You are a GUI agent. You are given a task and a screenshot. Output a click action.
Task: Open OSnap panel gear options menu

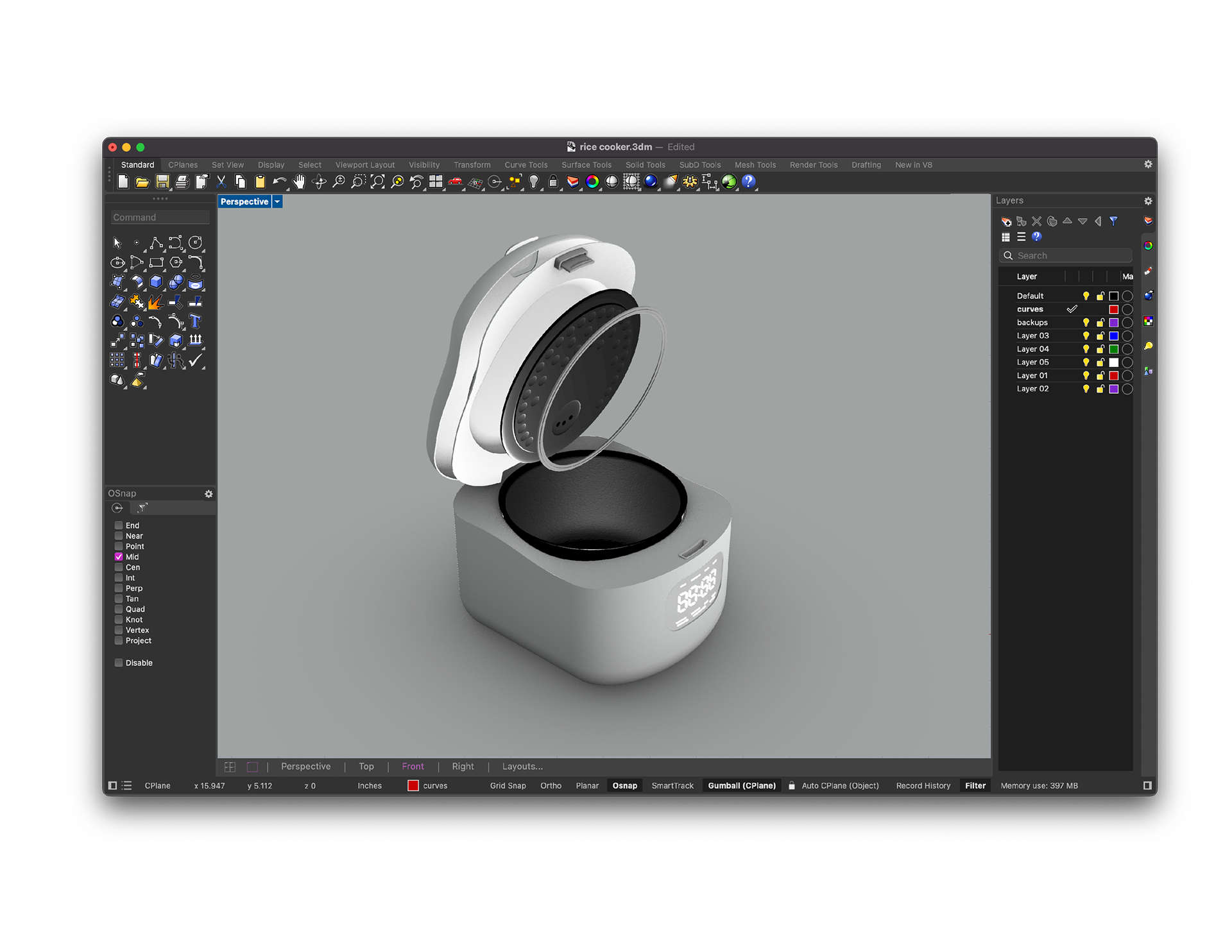coord(209,493)
